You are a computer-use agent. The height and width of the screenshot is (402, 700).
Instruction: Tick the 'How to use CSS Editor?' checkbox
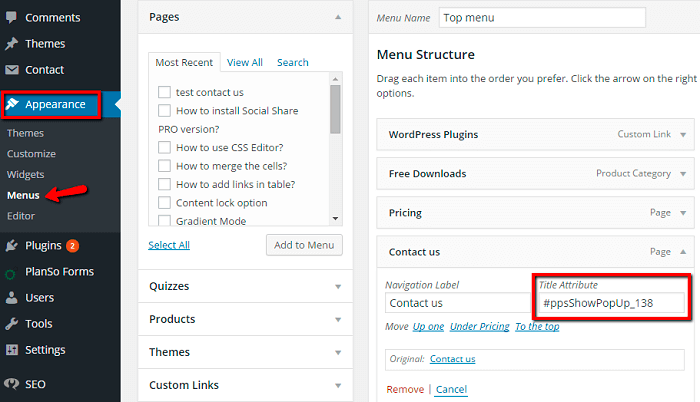pyautogui.click(x=164, y=147)
